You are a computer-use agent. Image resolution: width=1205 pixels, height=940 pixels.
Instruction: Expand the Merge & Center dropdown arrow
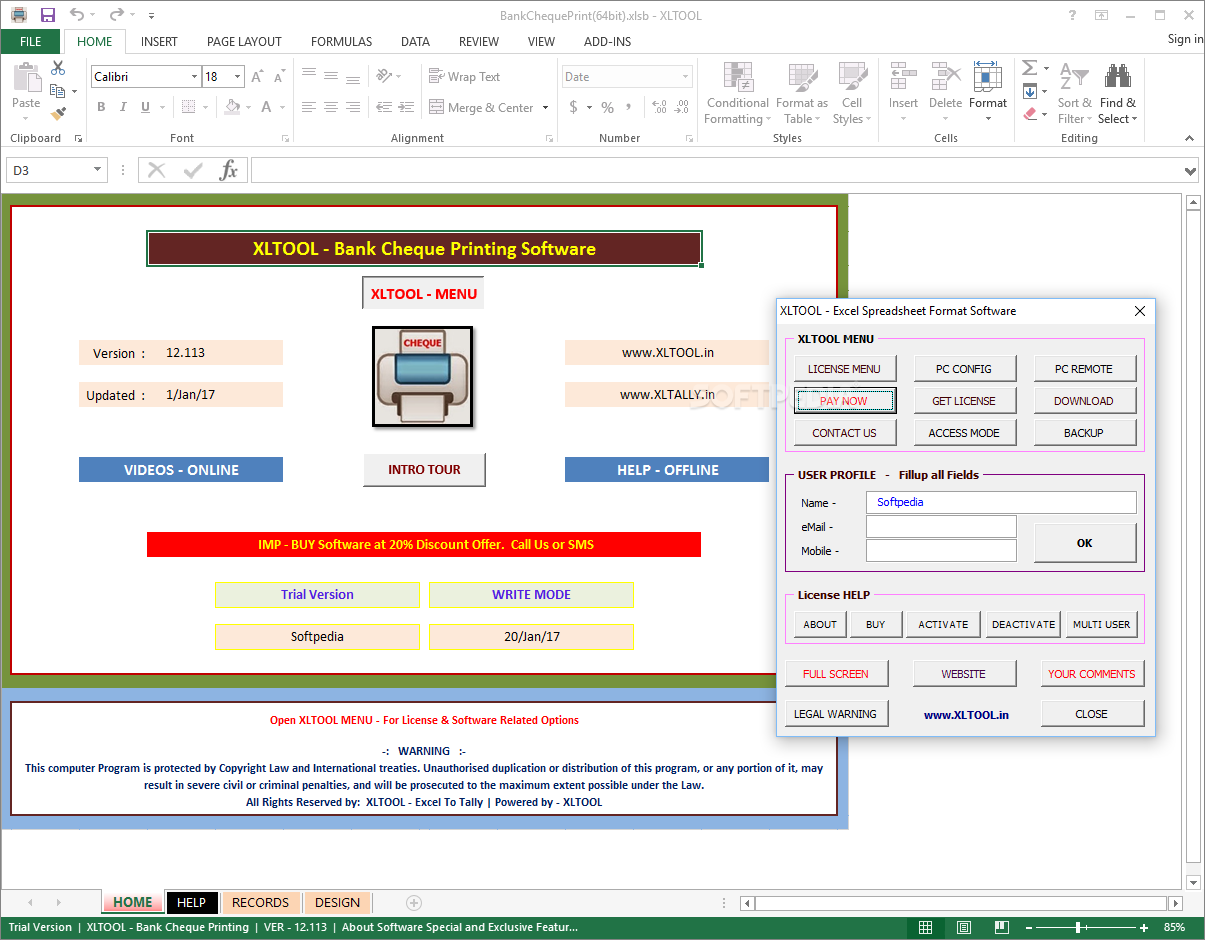click(x=546, y=107)
